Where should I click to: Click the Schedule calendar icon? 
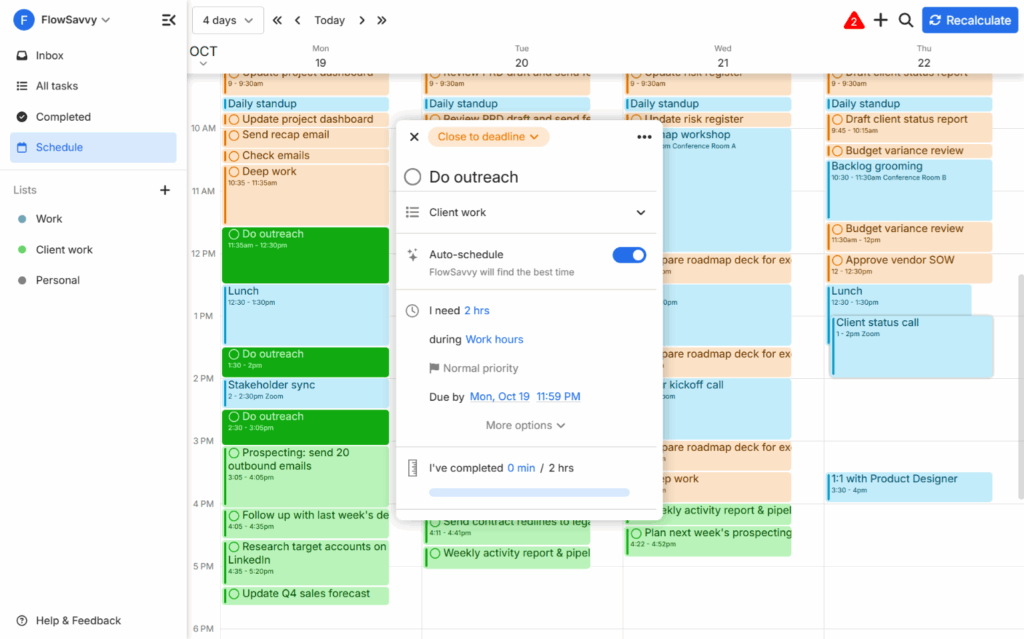(22, 148)
